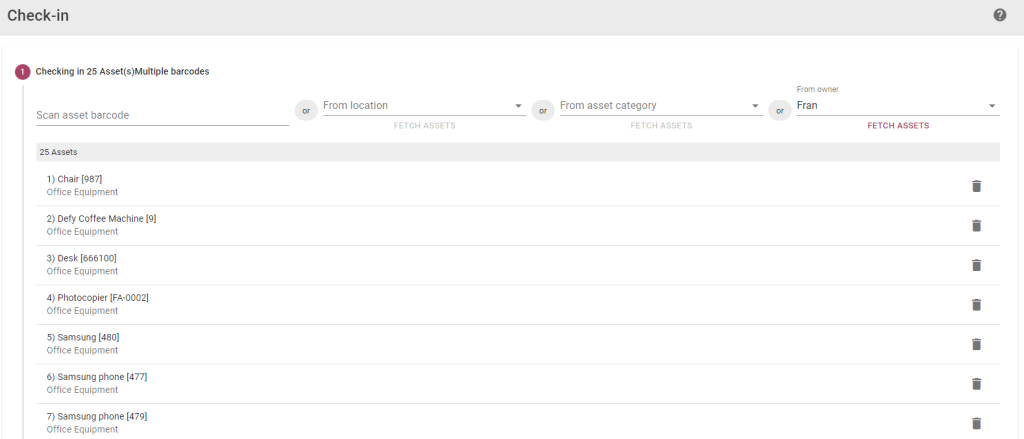The image size is (1024, 439).
Task: Delete the Samsung [480] asset
Action: point(976,344)
